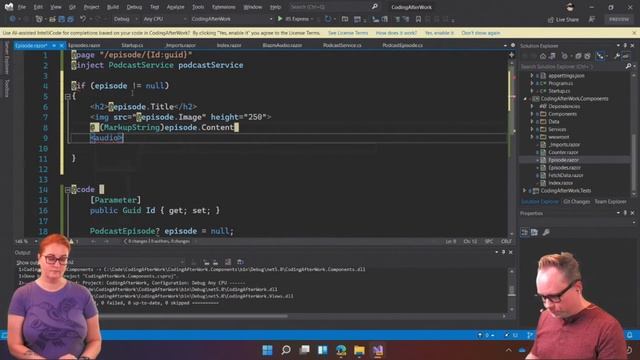Collapse CodingAfterWork.Components project node
The width and height of the screenshot is (640, 360).
point(525,99)
